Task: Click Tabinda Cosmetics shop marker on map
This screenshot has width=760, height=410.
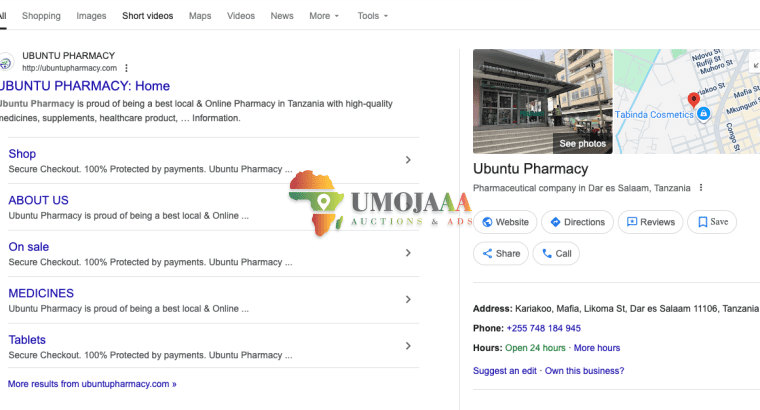Action: (x=704, y=113)
